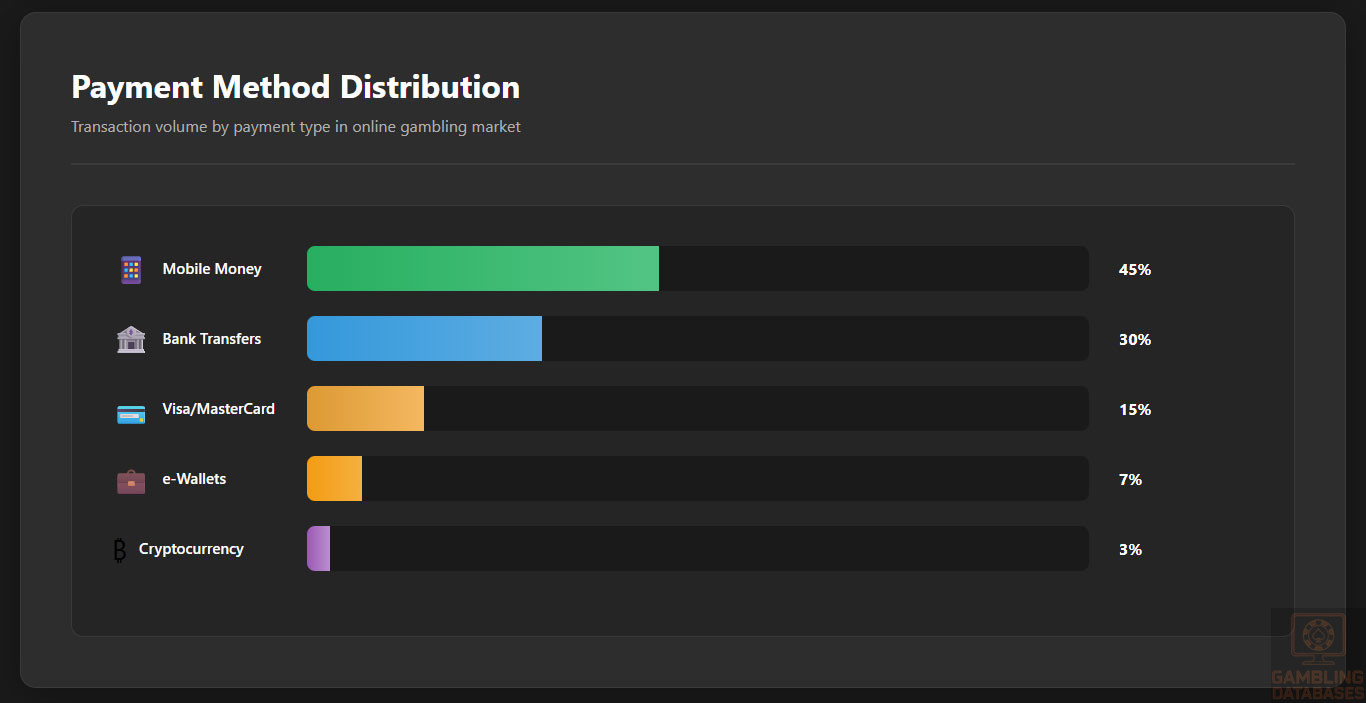Click the Bank Transfers building icon

pos(131,340)
